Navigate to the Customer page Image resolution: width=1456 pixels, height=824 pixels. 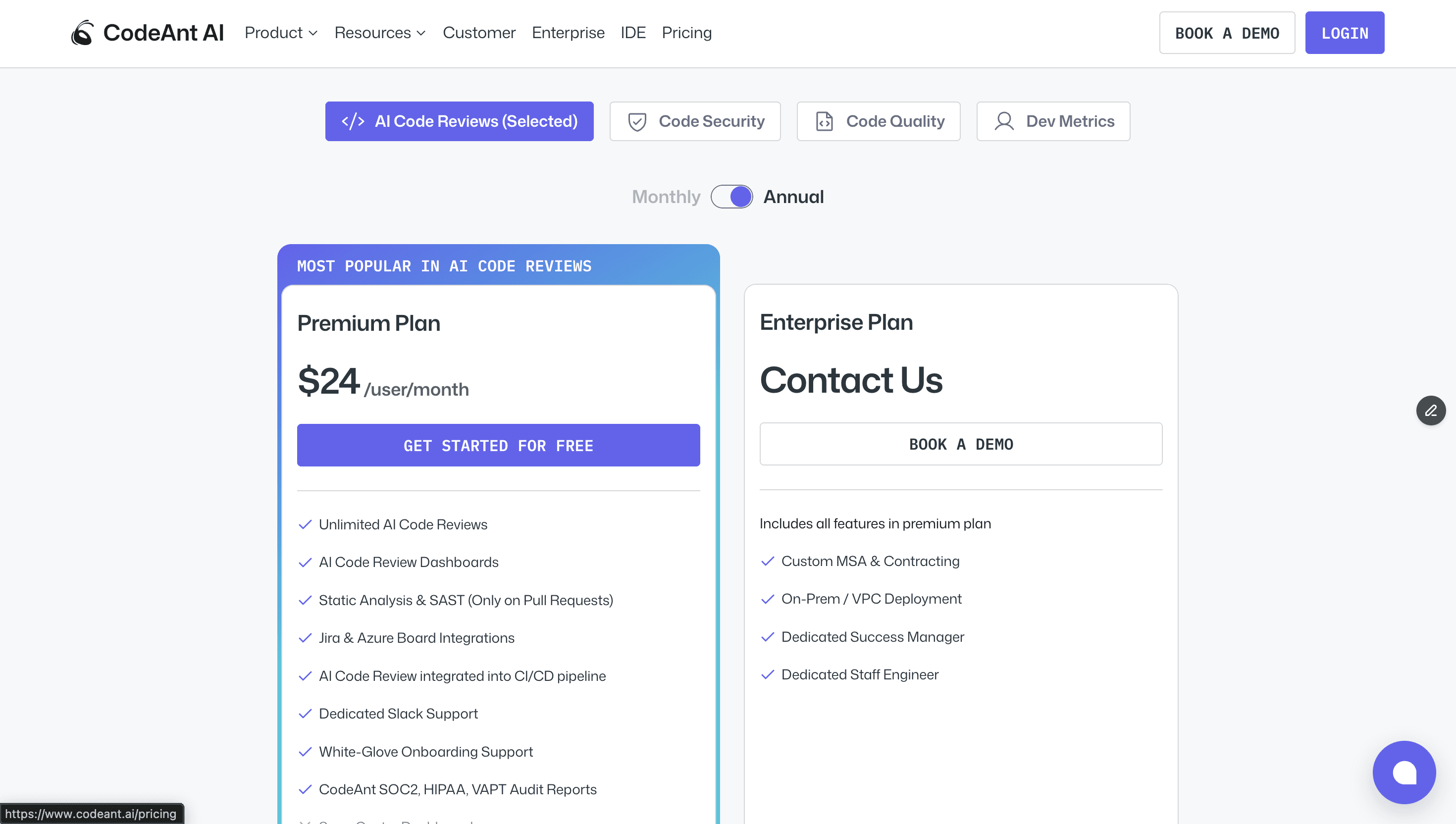click(x=479, y=32)
